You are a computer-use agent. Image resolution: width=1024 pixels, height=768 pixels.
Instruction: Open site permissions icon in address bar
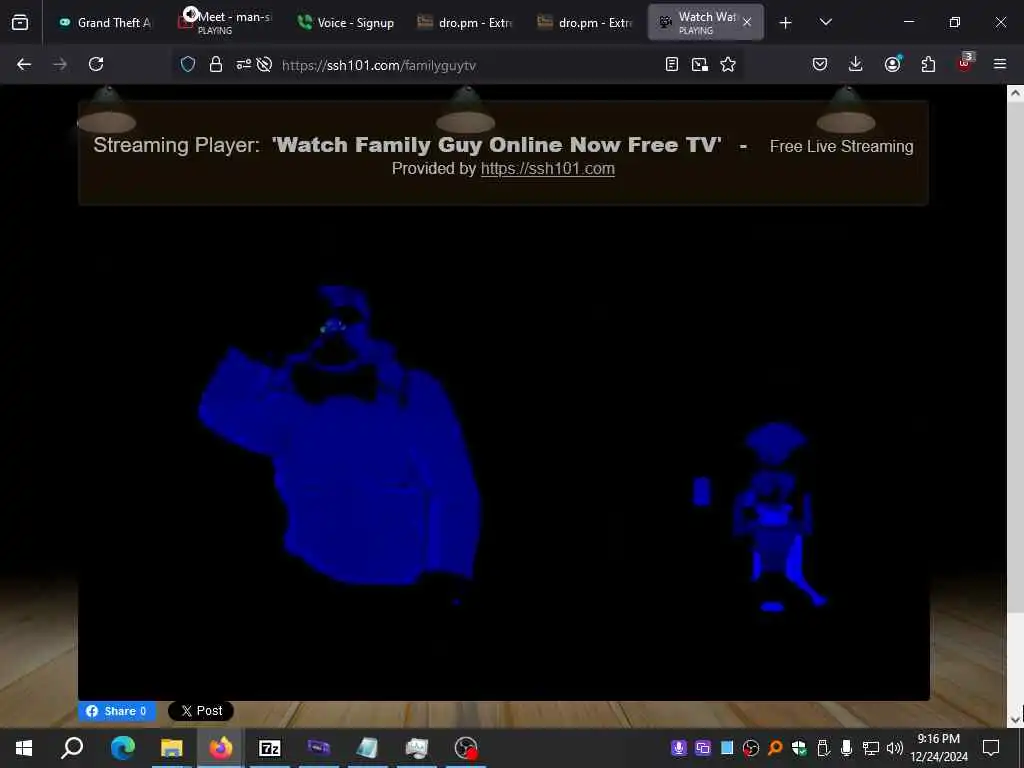click(x=244, y=64)
